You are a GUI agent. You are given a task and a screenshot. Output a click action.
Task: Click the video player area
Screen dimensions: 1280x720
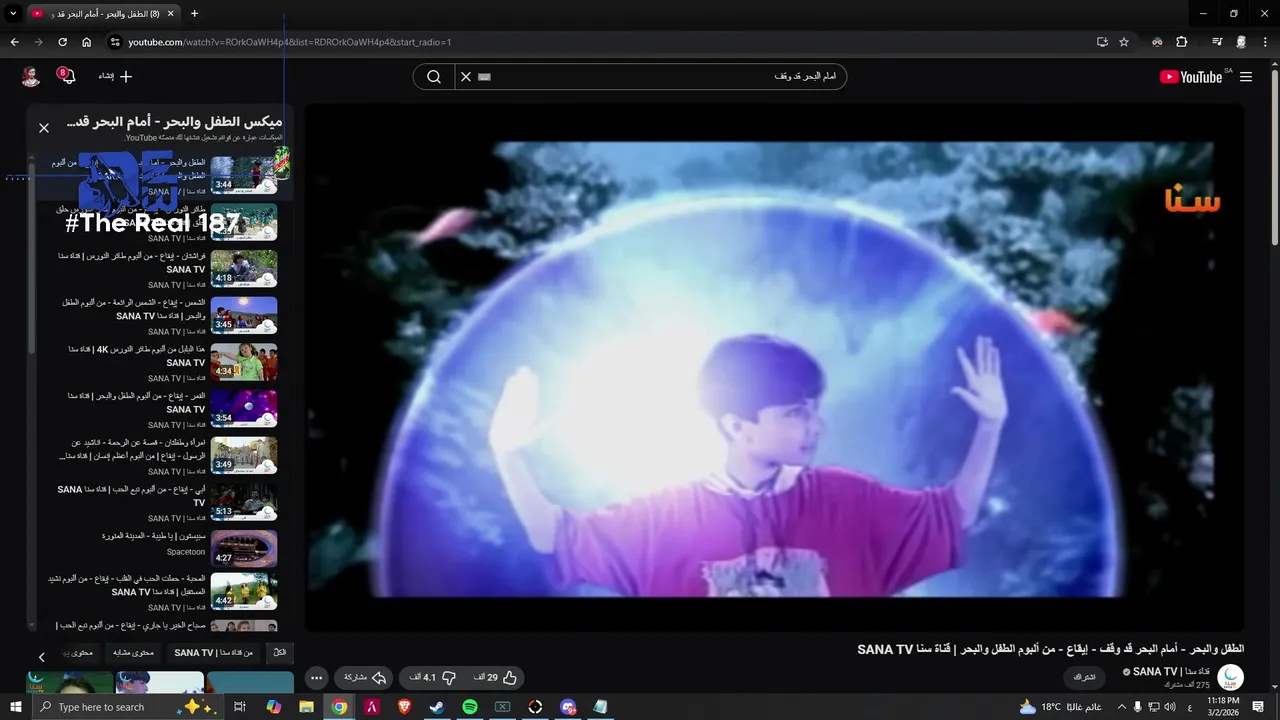click(774, 368)
